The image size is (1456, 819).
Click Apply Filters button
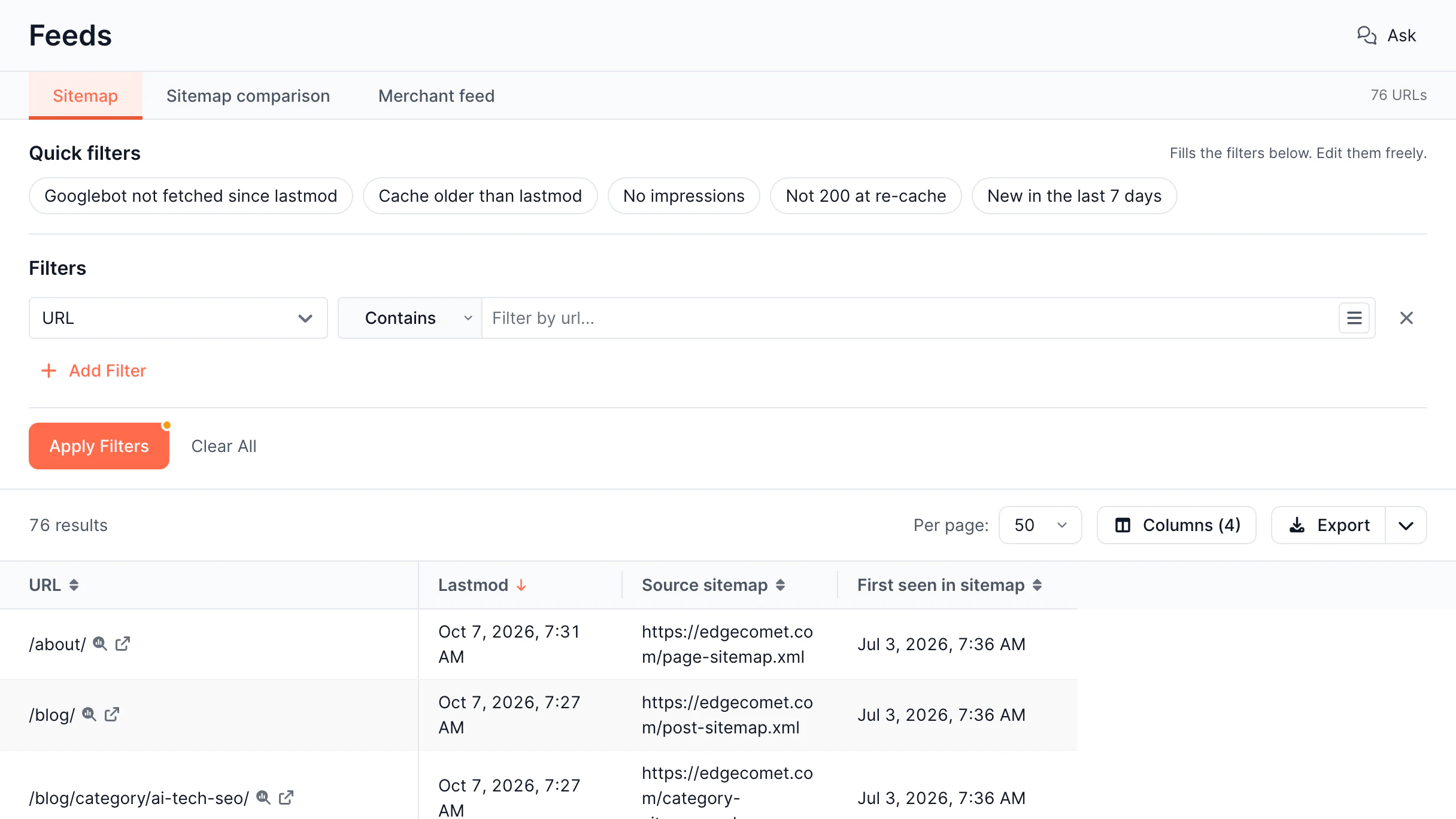pyautogui.click(x=99, y=446)
